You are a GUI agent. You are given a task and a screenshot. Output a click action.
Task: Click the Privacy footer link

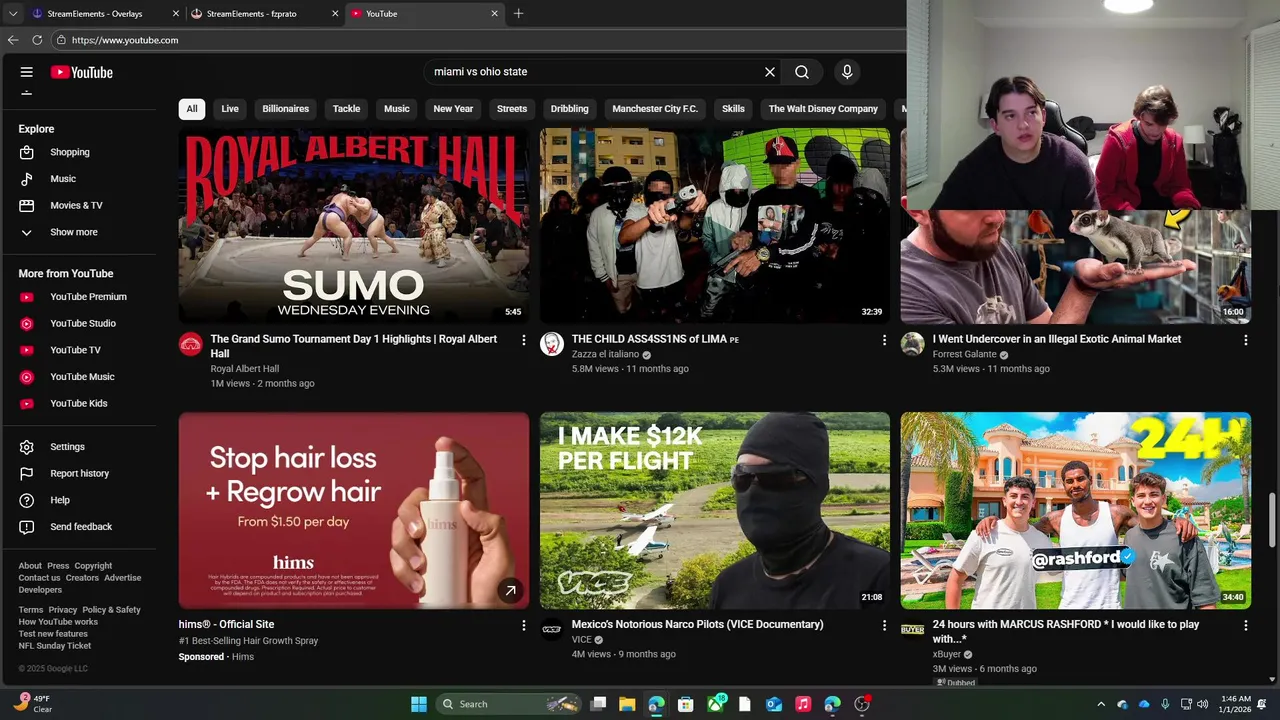click(x=63, y=610)
